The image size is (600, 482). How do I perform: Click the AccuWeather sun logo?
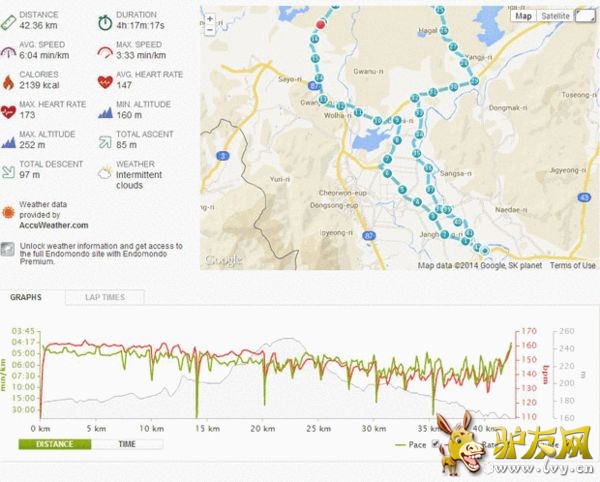8,211
